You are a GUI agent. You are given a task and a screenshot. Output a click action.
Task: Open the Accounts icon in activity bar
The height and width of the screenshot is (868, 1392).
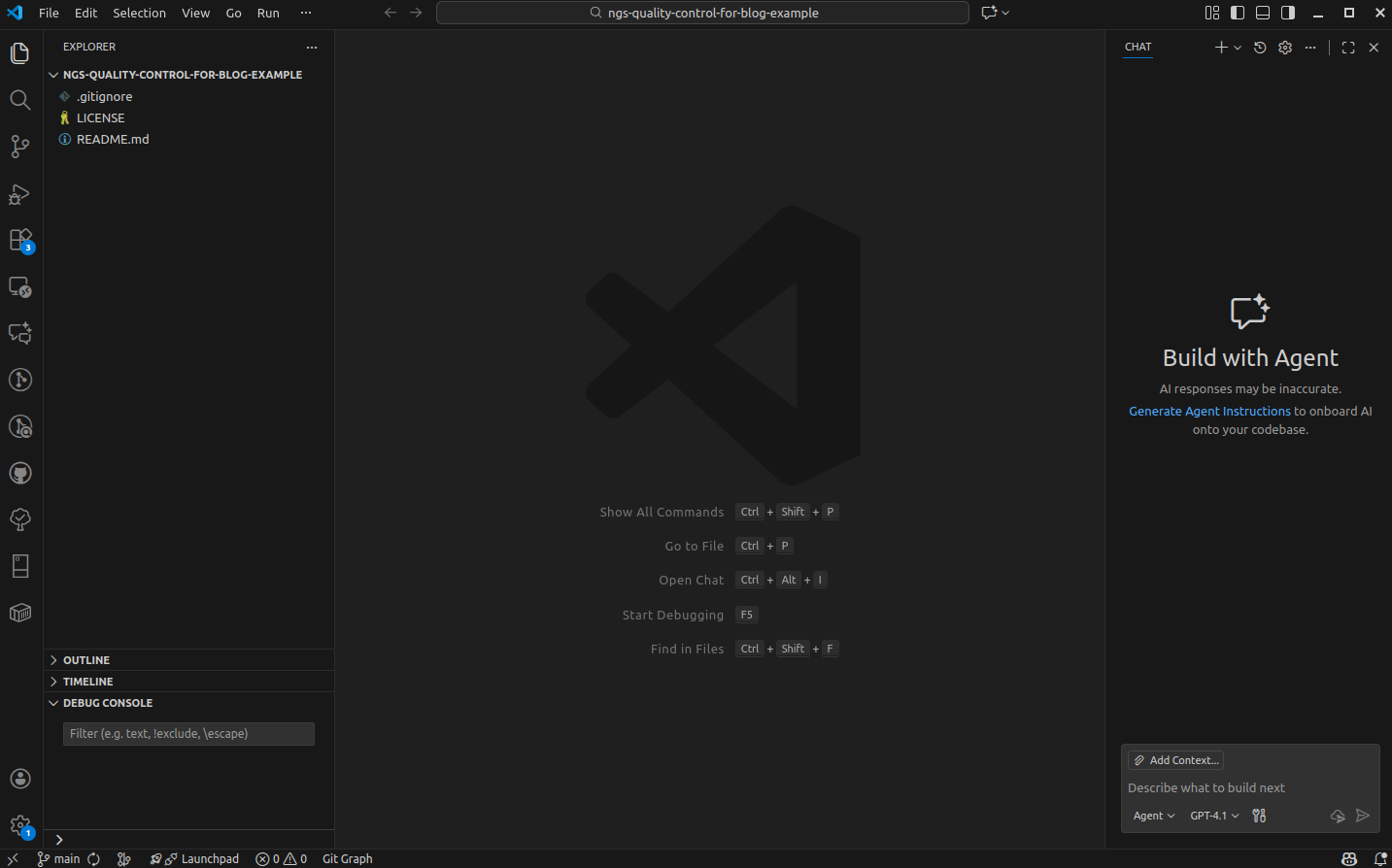click(19, 778)
